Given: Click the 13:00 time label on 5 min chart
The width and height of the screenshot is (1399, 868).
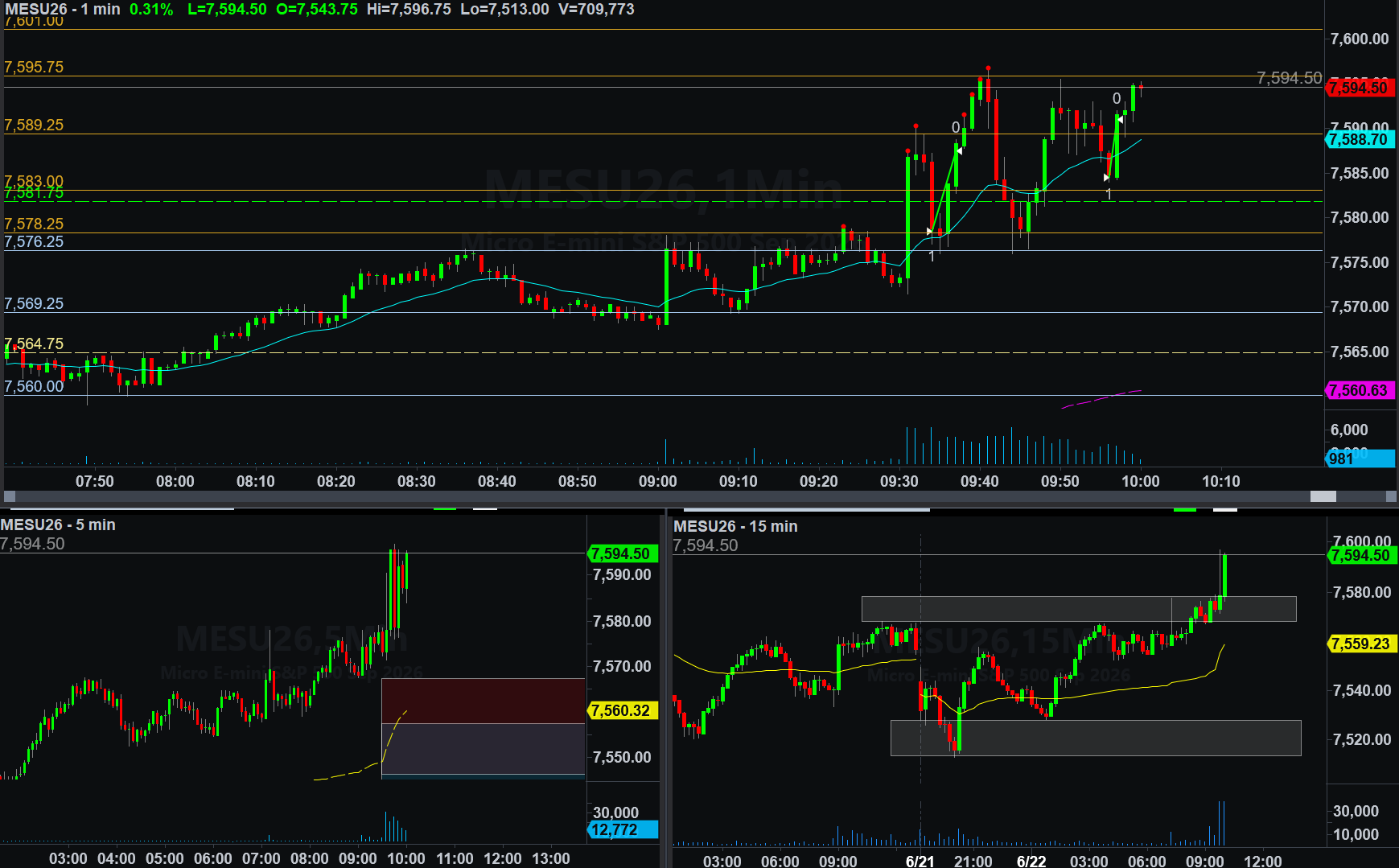Looking at the screenshot, I should point(551,858).
